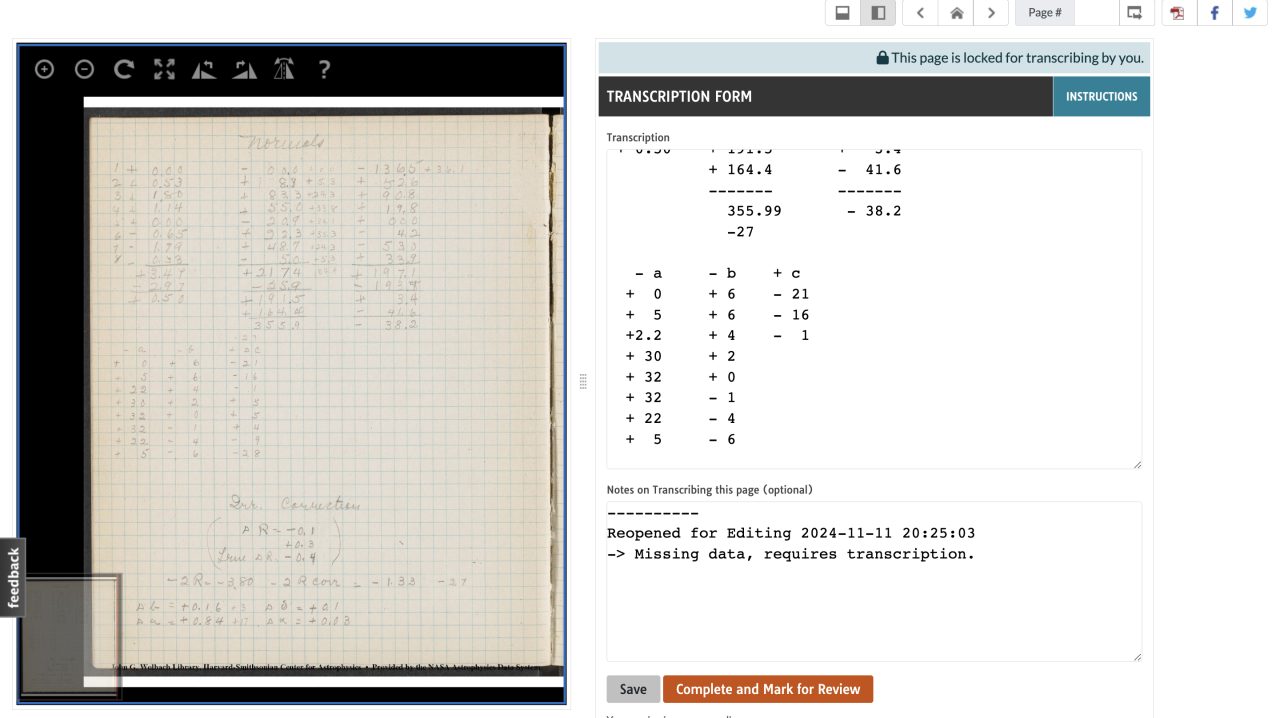Screen dimensions: 1280x718
Task: Click Complete and Mark for Review
Action: click(x=768, y=689)
